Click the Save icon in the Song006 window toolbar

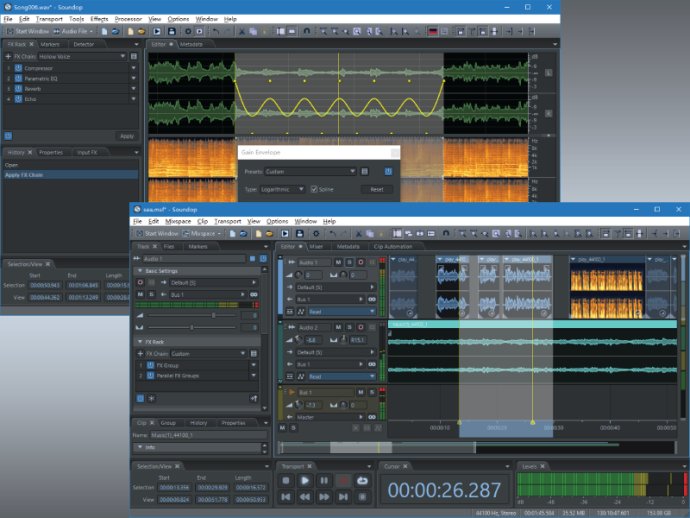172,31
